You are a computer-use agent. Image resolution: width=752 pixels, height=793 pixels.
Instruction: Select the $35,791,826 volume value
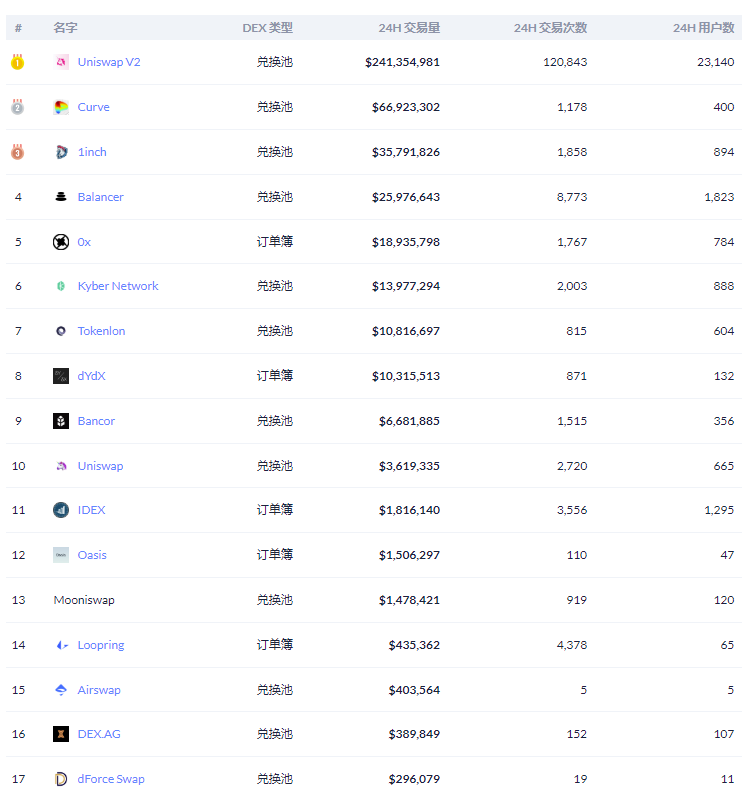[x=406, y=152]
